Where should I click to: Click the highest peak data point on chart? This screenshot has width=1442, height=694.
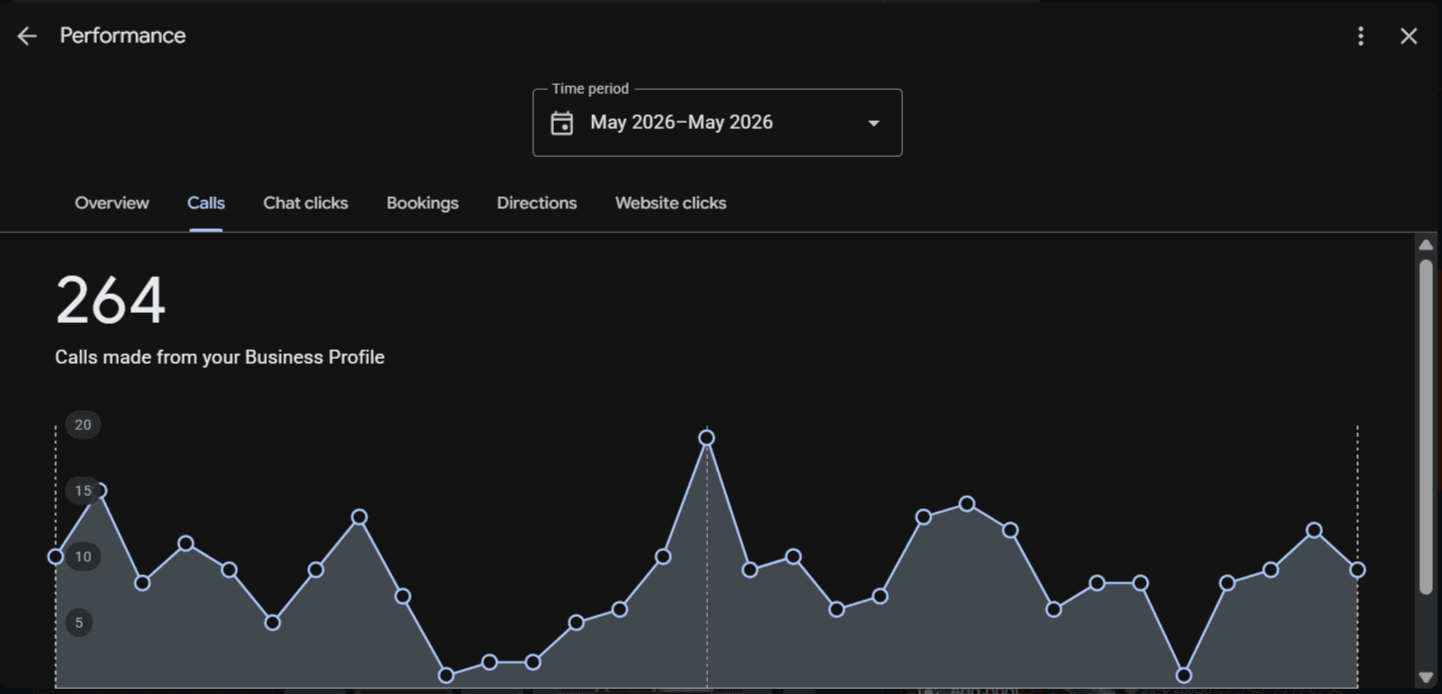point(706,438)
